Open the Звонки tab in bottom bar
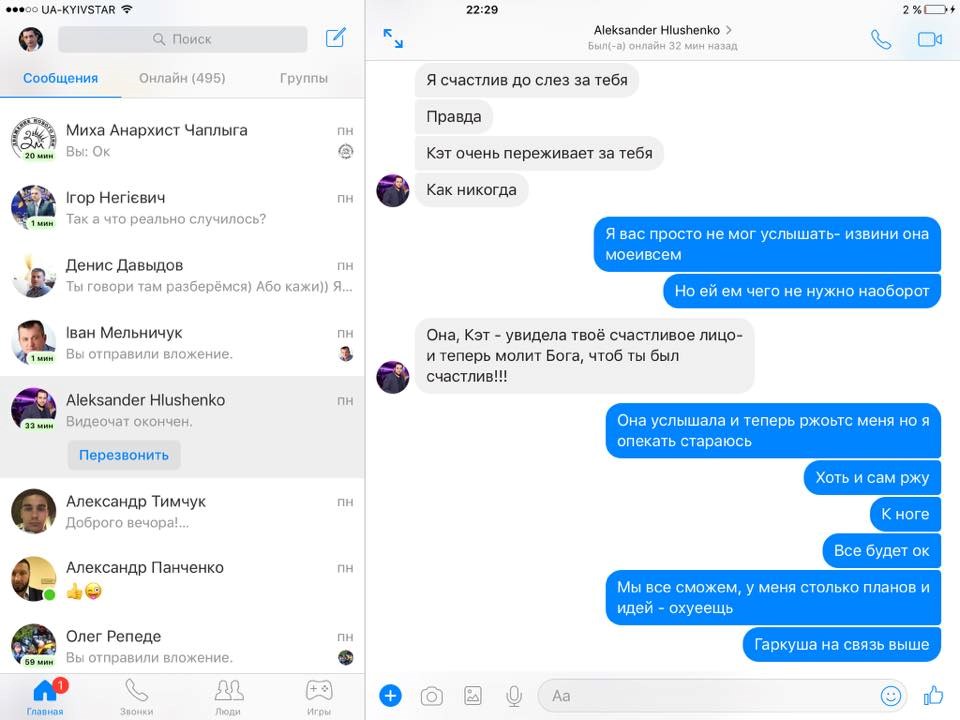 pyautogui.click(x=137, y=697)
